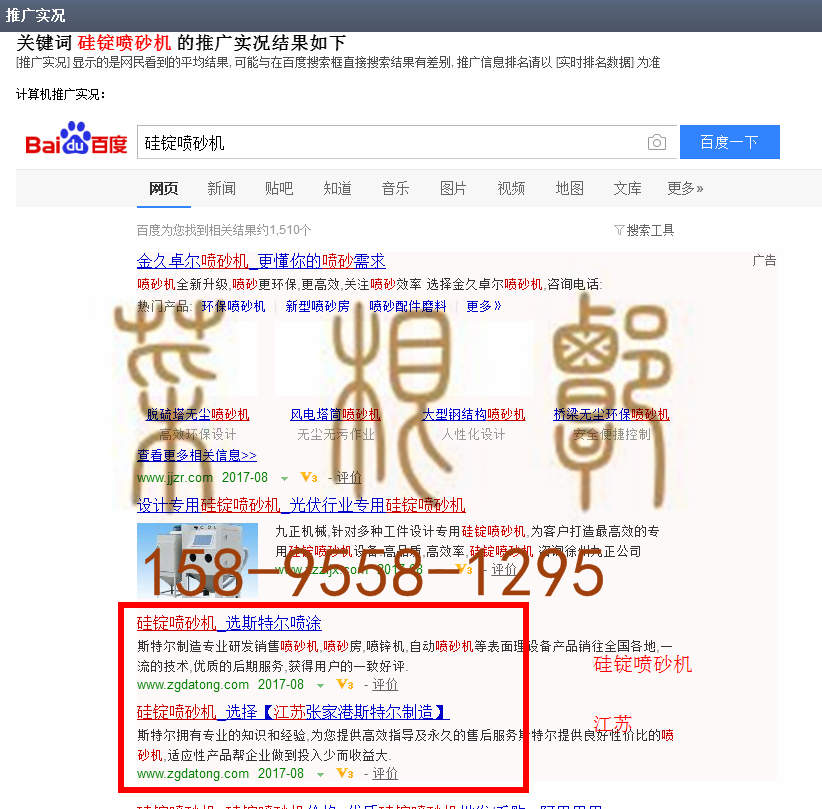The image size is (822, 809).
Task: Open 脱硫塔无尘喷砂机 link
Action: pyautogui.click(x=198, y=415)
